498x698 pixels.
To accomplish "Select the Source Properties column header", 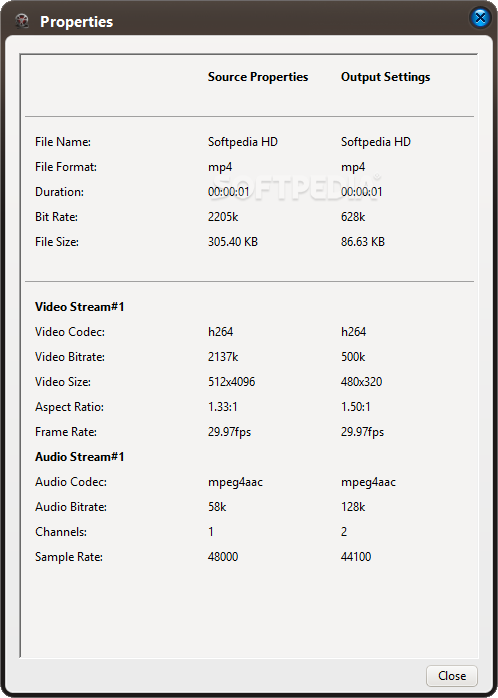I will click(258, 77).
